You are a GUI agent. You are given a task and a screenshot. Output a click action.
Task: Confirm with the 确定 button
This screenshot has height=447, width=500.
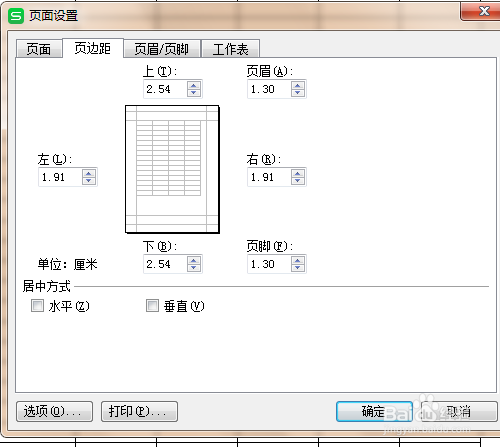point(374,411)
